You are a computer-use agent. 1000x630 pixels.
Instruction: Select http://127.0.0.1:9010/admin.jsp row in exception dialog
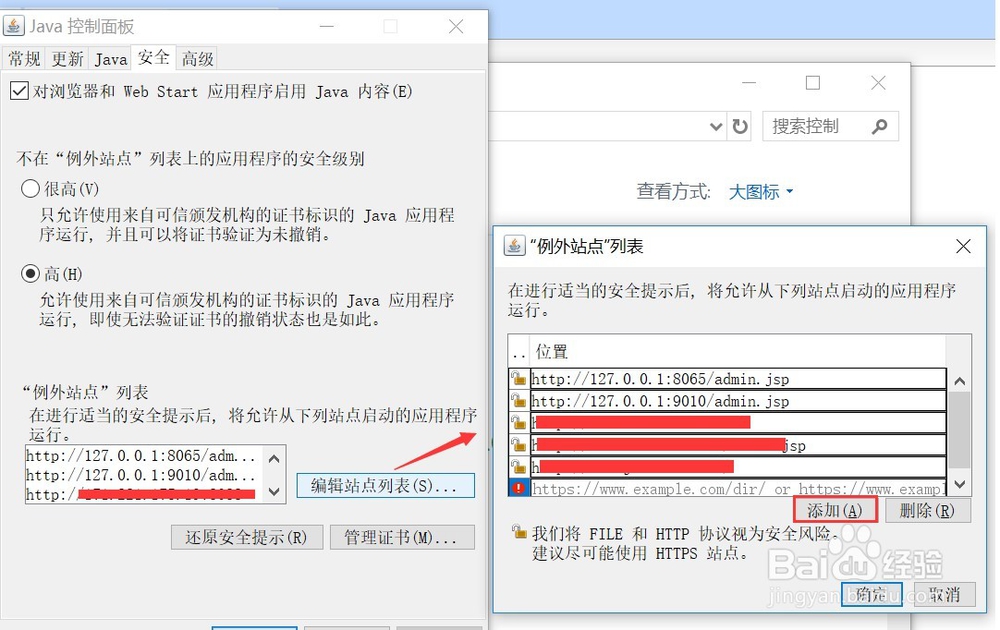[x=738, y=401]
